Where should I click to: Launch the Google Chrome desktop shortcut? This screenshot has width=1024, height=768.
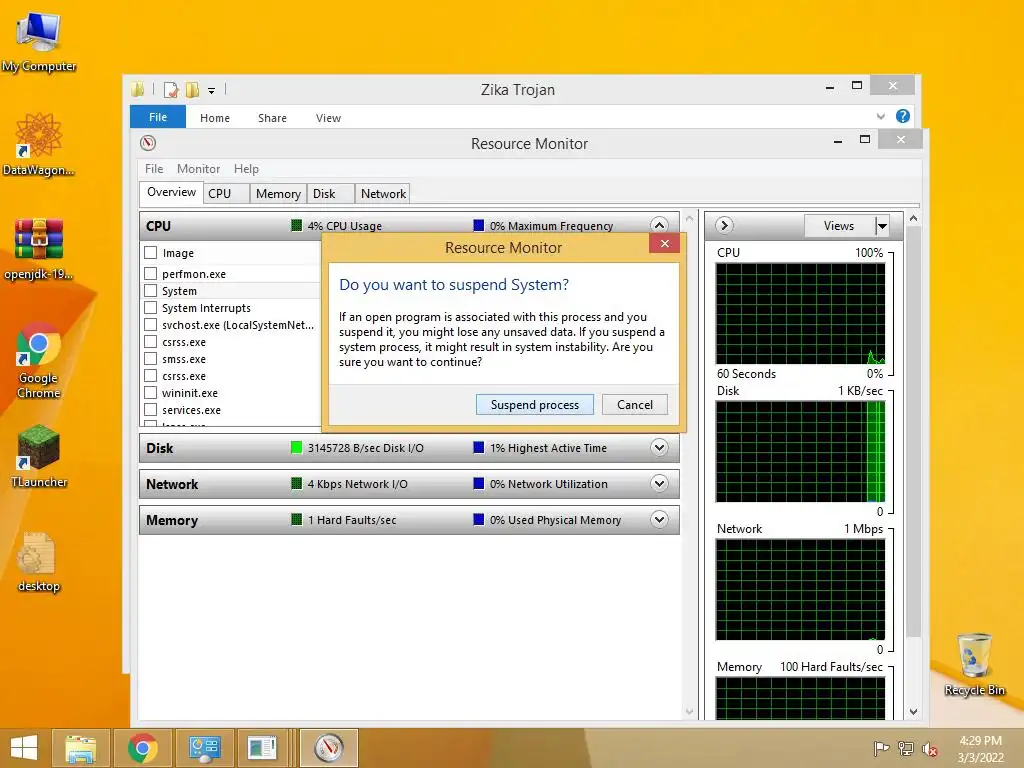[39, 360]
